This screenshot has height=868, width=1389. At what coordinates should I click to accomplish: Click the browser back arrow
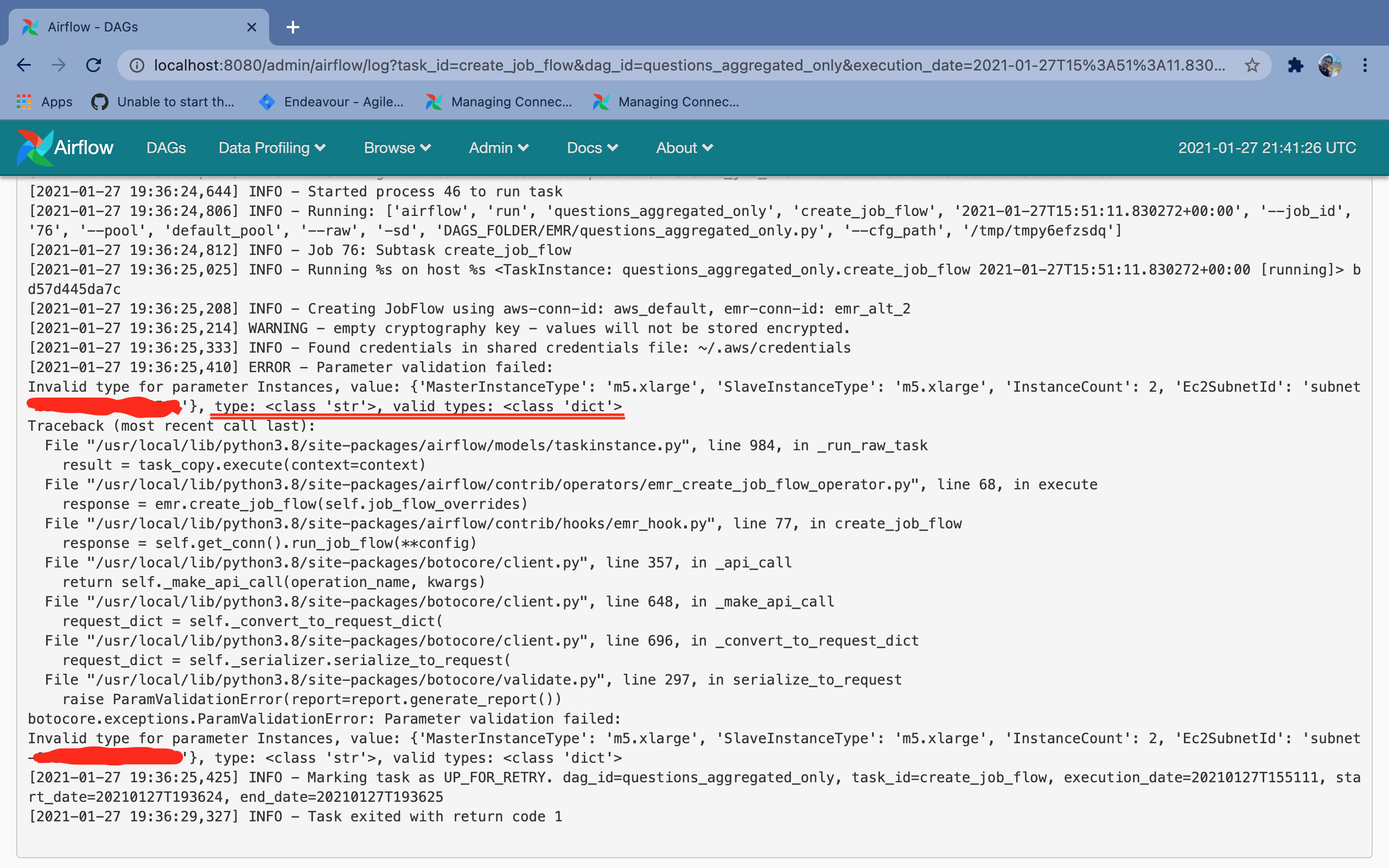click(x=23, y=65)
